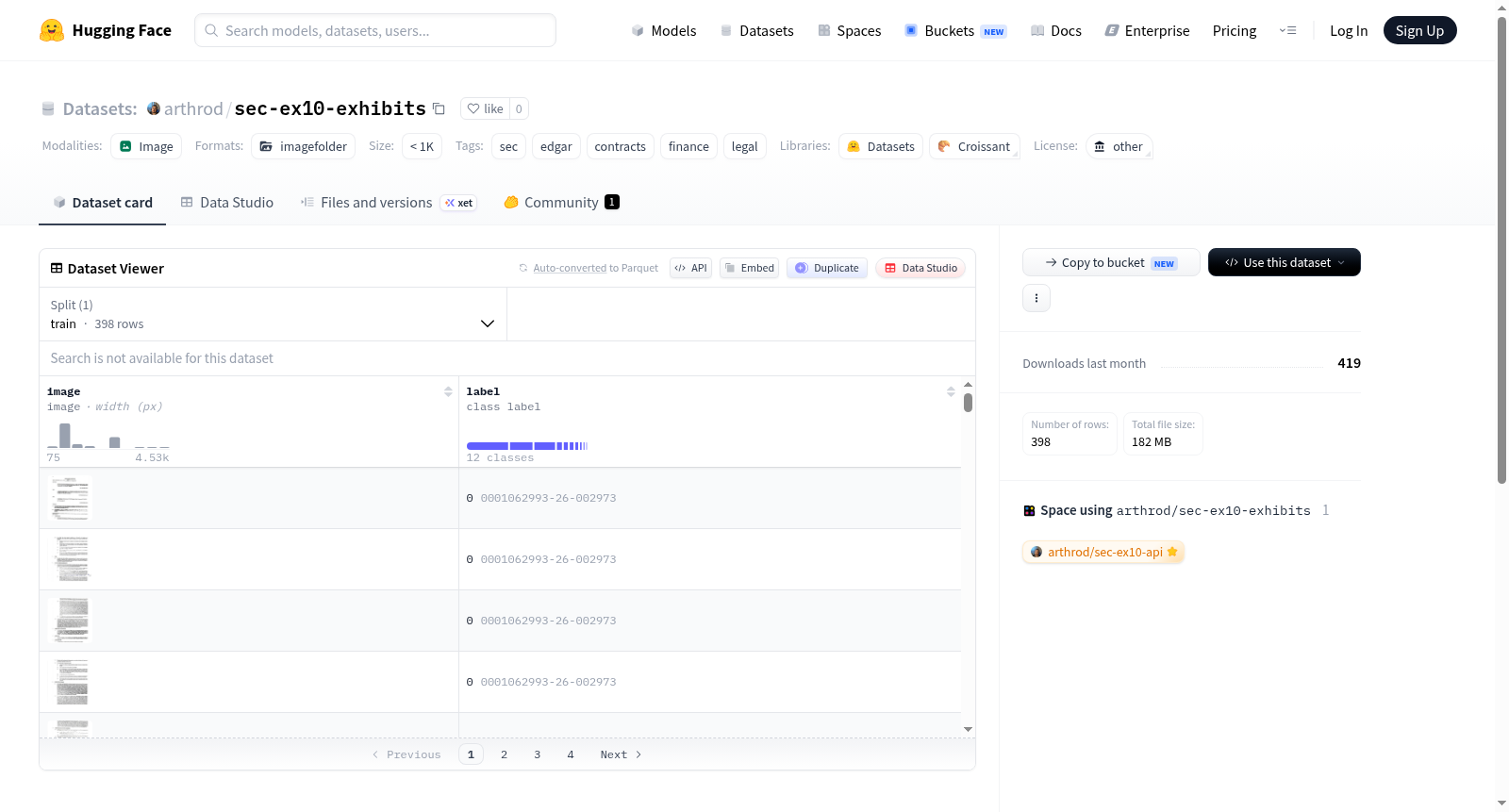Open the arthrod/sec-ex10-api space link
The image size is (1509, 812).
click(x=1103, y=552)
